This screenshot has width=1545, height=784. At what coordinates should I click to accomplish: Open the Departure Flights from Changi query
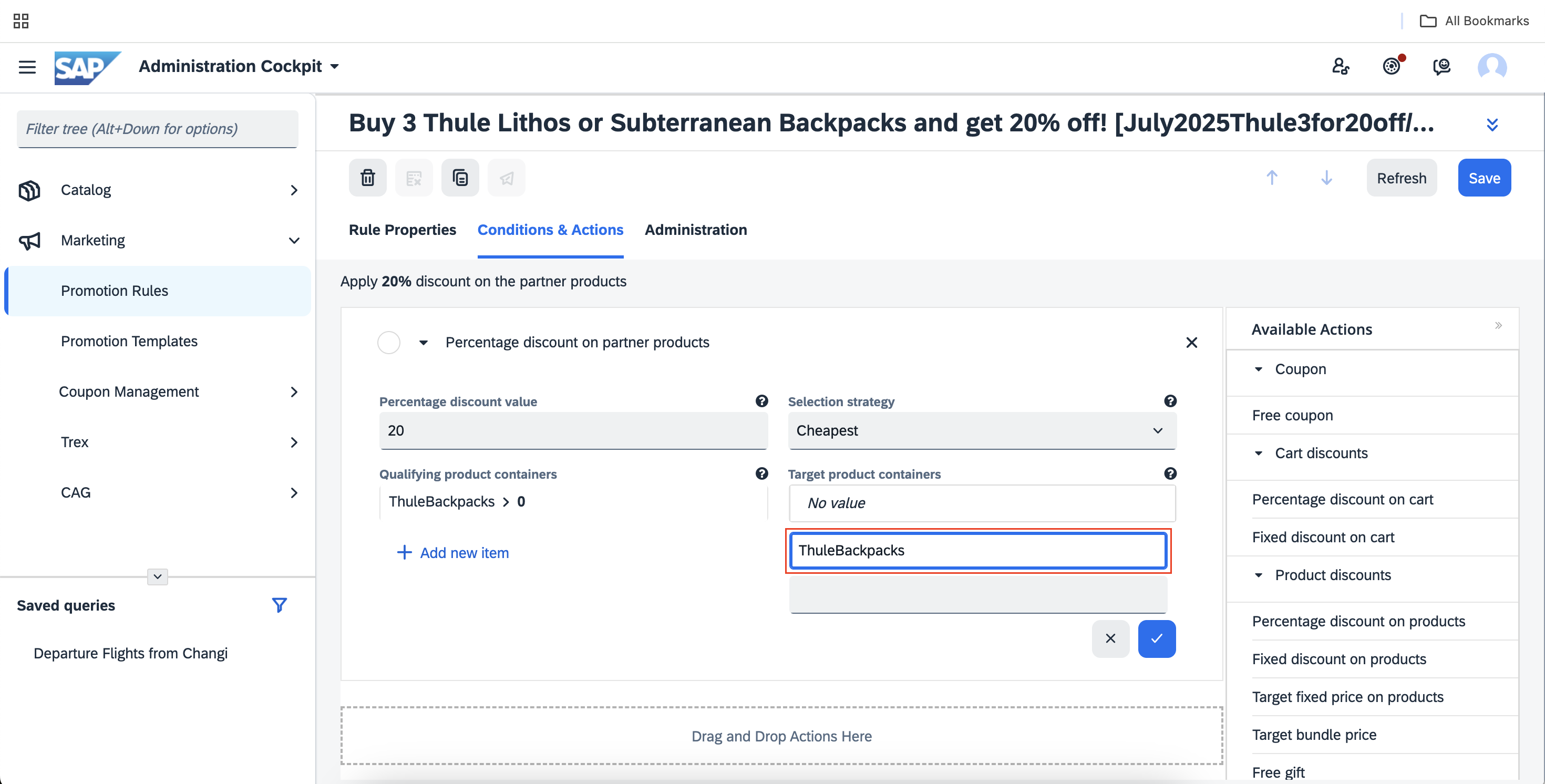(131, 653)
